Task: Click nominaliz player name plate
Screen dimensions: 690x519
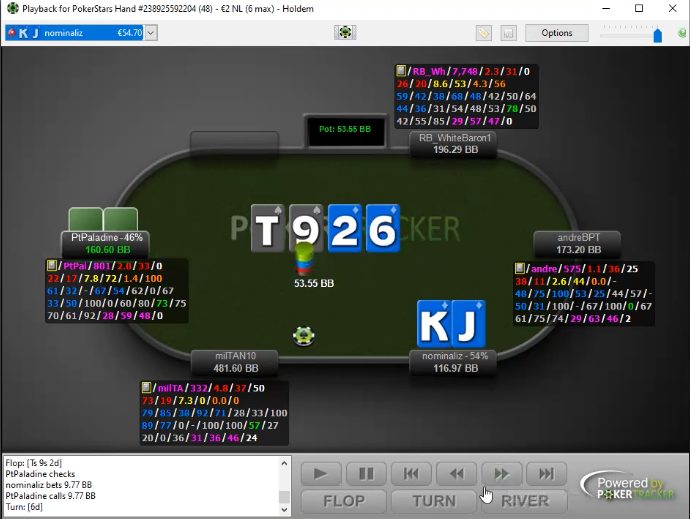Action: (454, 362)
